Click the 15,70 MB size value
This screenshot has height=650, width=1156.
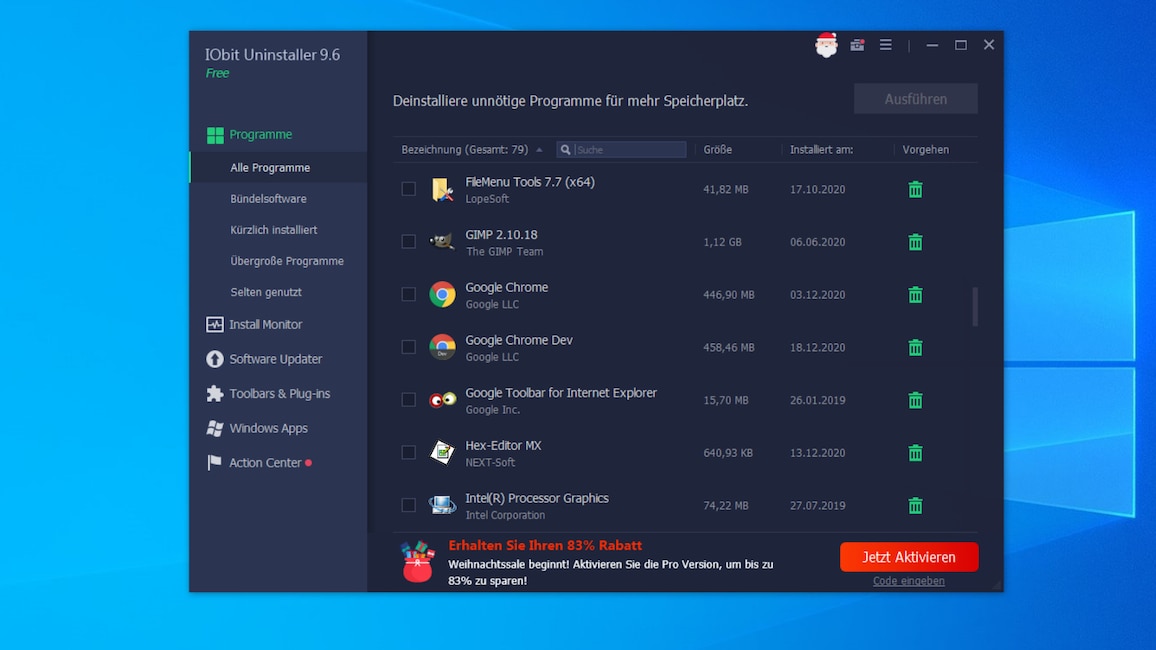pyautogui.click(x=725, y=400)
